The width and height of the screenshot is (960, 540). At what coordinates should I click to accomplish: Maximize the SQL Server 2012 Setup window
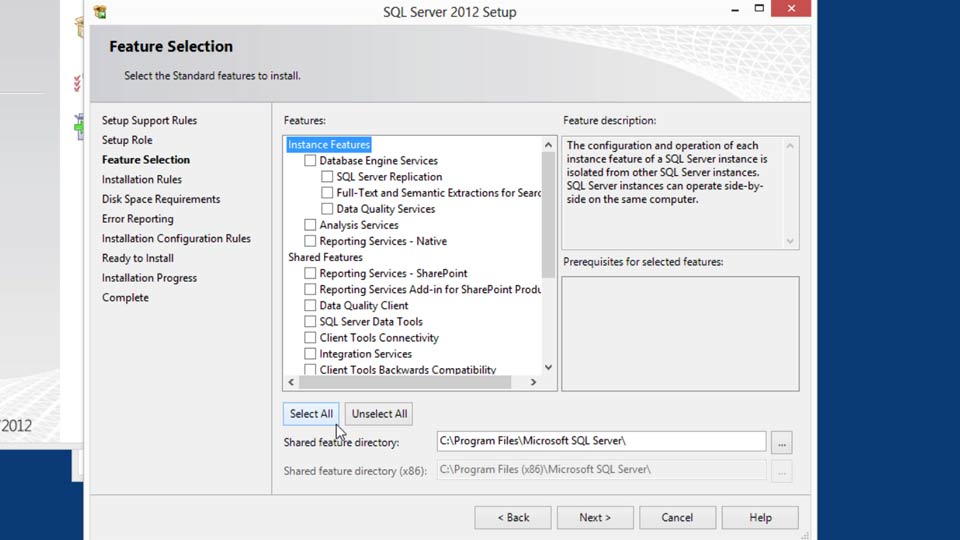pyautogui.click(x=759, y=9)
